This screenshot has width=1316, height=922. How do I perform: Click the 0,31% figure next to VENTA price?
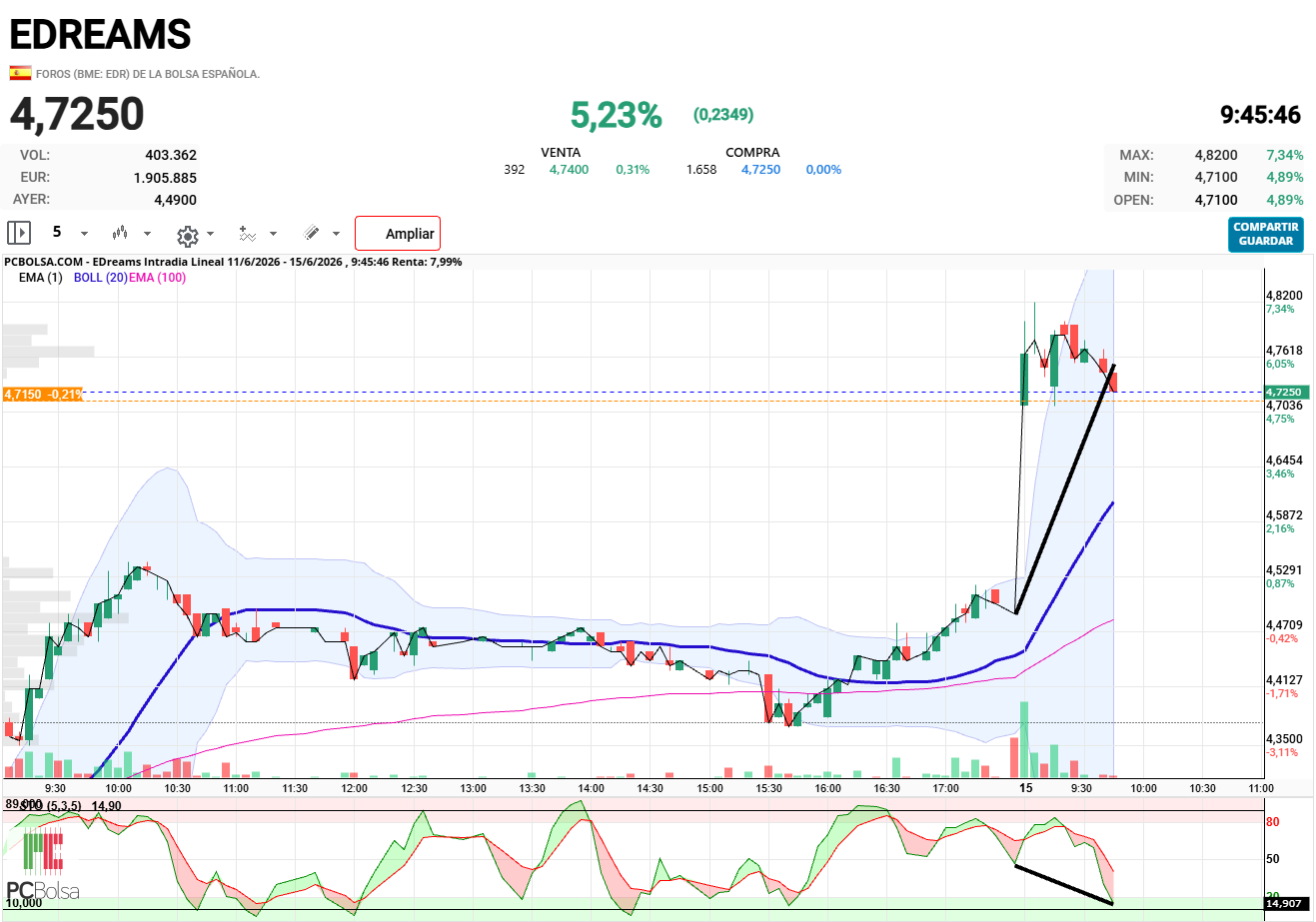pyautogui.click(x=633, y=170)
